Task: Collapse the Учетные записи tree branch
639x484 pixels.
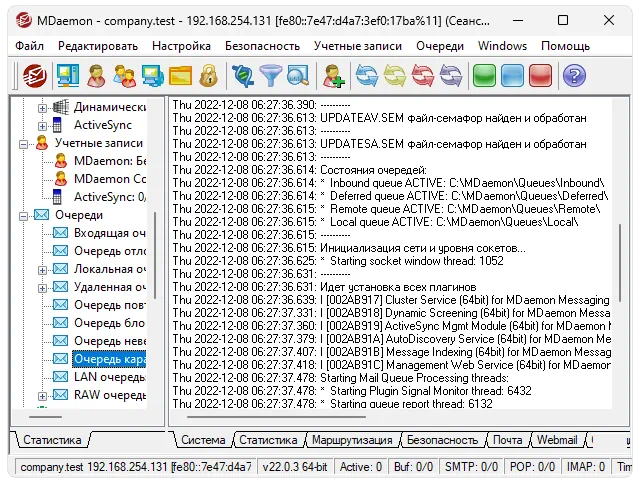Action: pos(24,144)
